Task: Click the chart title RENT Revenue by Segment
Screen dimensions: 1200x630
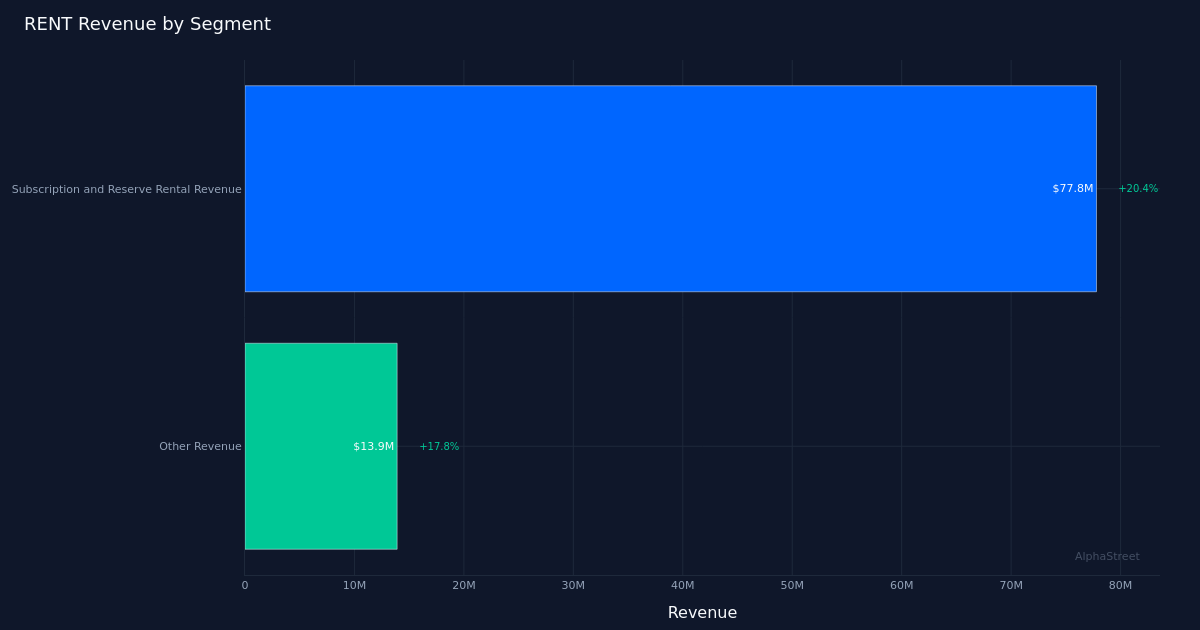Action: click(x=147, y=25)
